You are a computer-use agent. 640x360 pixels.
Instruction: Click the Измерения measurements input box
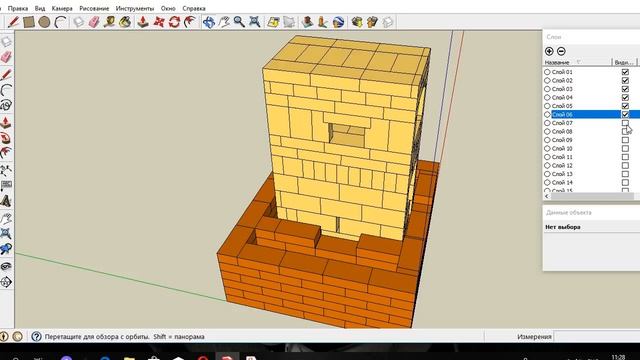[597, 337]
